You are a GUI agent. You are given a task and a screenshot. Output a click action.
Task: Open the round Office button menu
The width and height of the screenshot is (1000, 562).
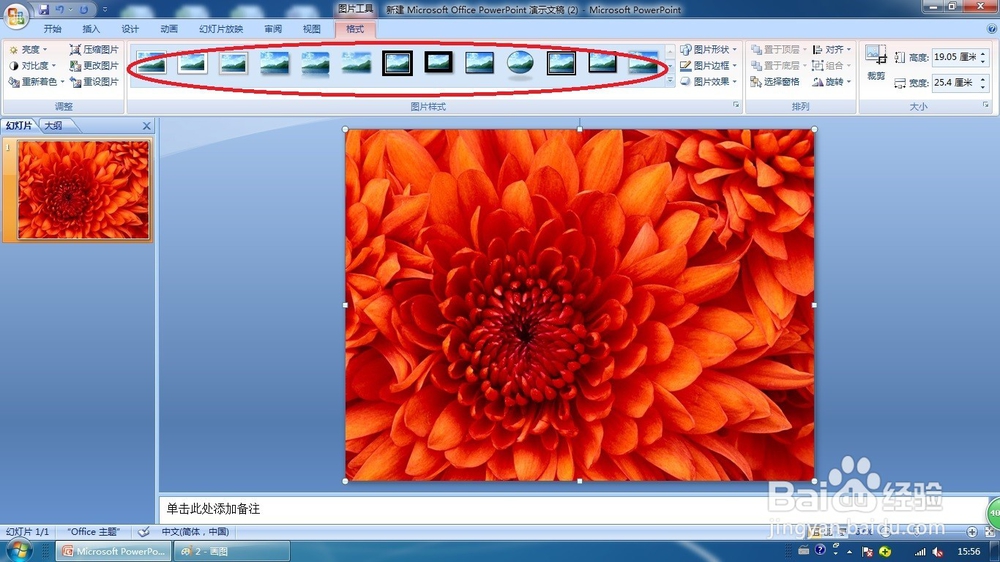click(15, 15)
